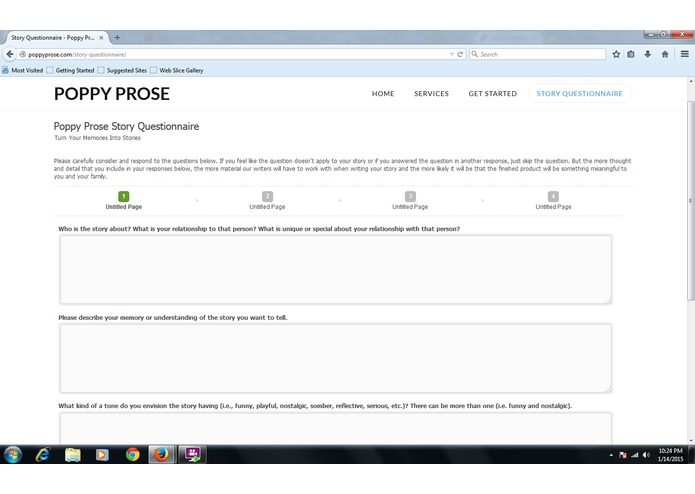Click the Action Center flag icon
The width and height of the screenshot is (695, 494).
(x=623, y=455)
